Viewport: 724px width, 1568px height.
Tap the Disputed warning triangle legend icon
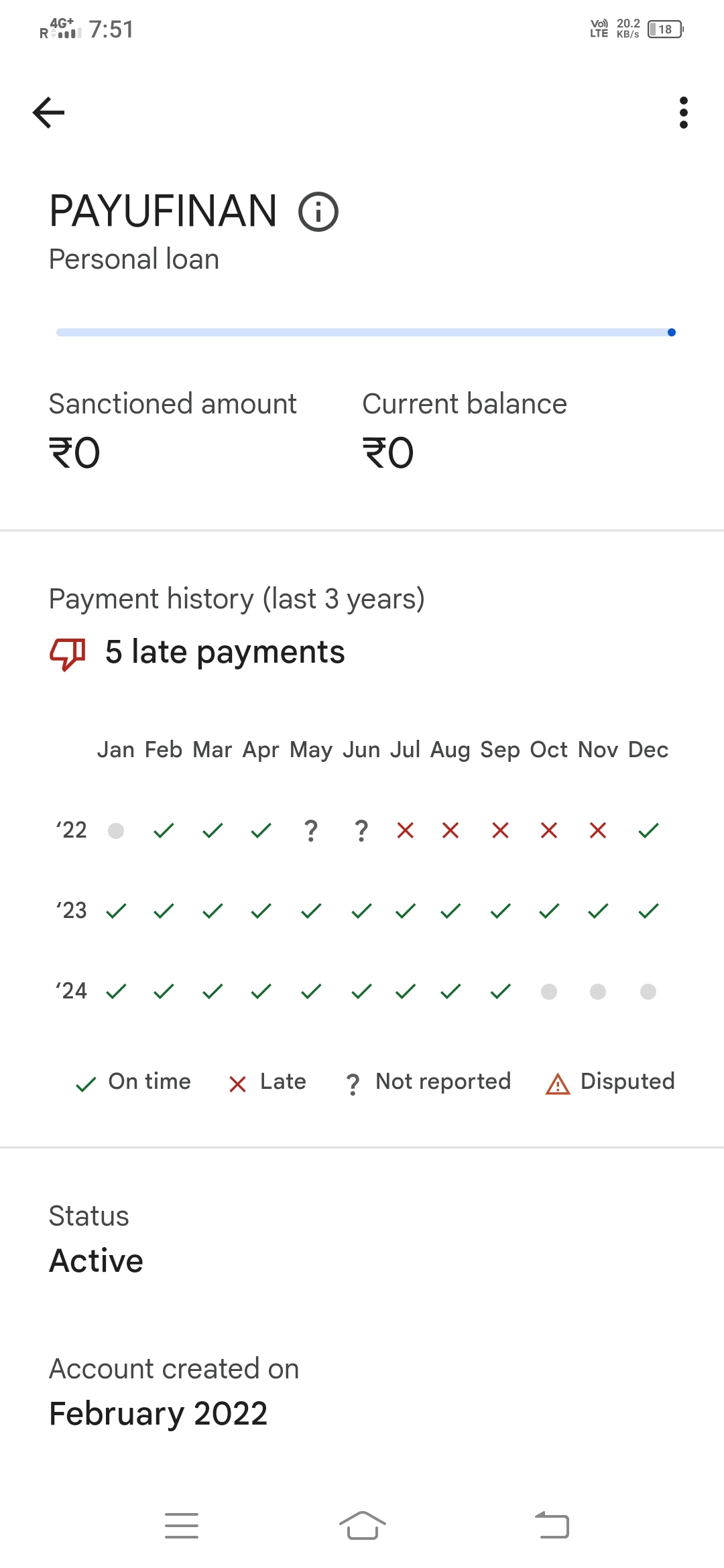click(x=558, y=1084)
